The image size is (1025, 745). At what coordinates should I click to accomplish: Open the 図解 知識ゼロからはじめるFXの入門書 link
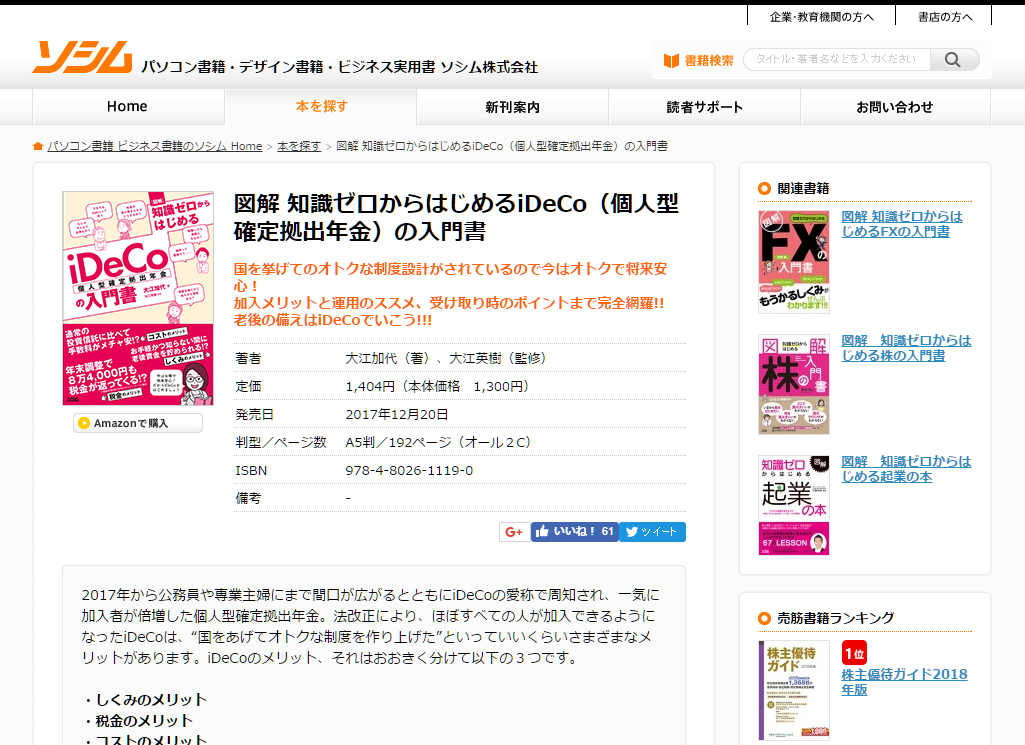pyautogui.click(x=901, y=224)
